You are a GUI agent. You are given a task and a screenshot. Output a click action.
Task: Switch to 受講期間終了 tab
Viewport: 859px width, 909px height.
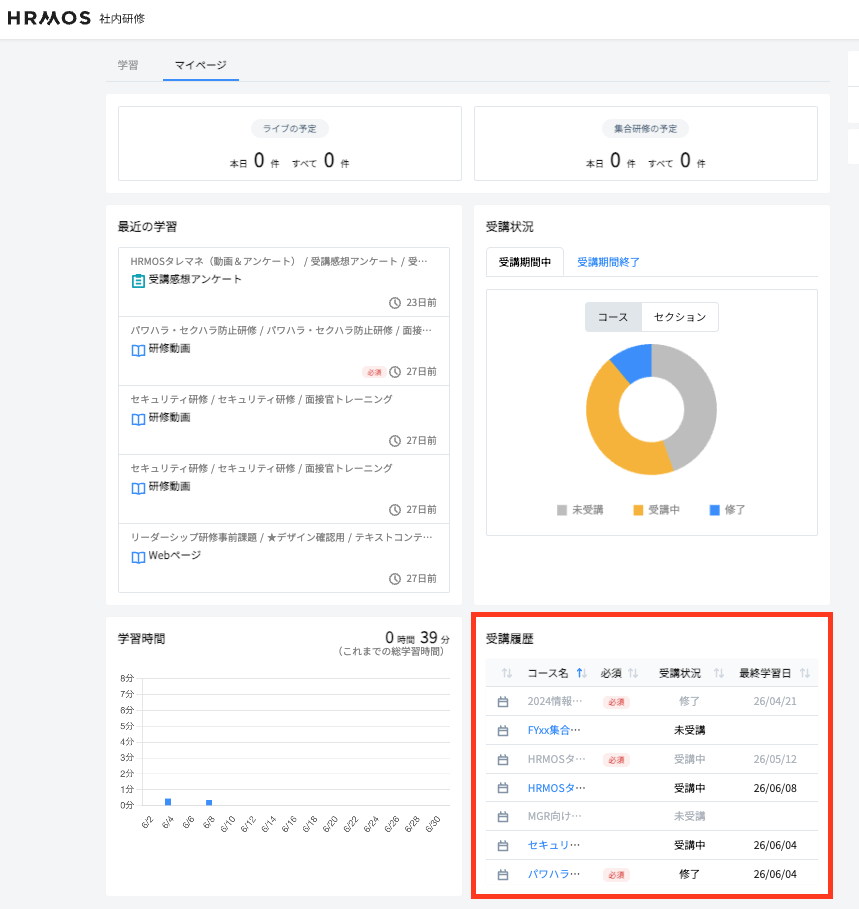(x=608, y=262)
